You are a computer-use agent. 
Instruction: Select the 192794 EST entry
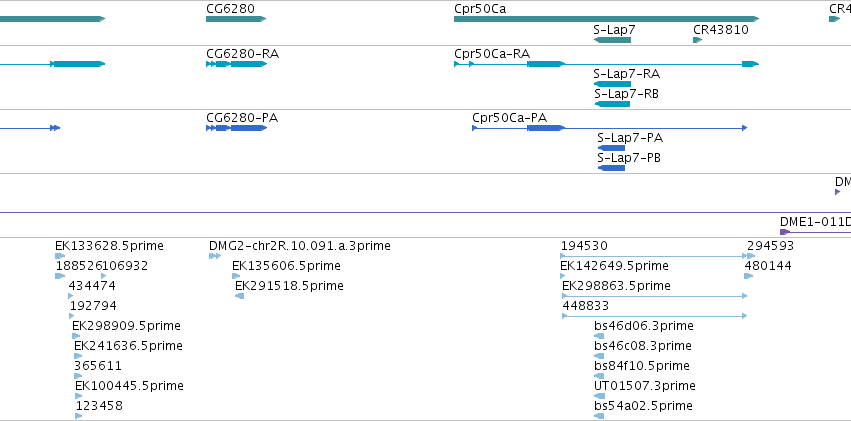72,316
